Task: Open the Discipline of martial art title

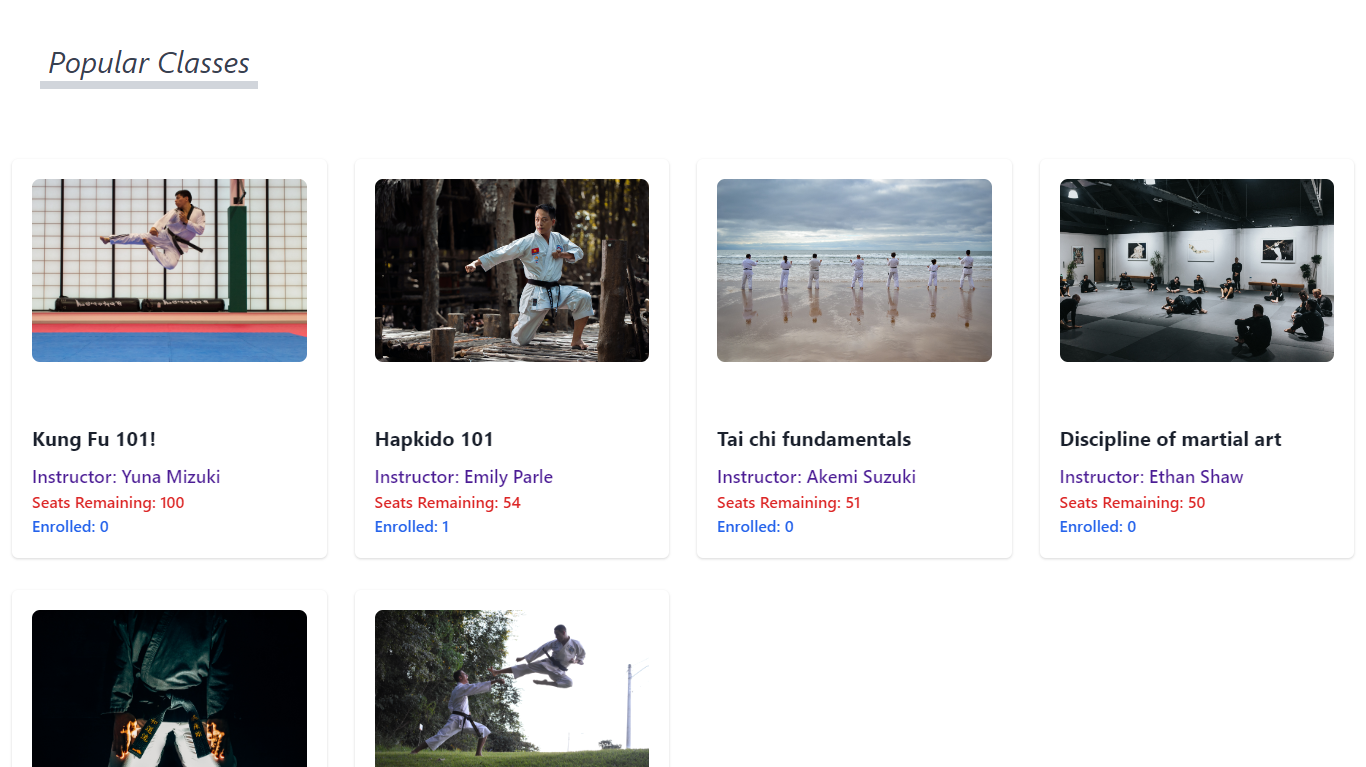Action: click(1170, 439)
